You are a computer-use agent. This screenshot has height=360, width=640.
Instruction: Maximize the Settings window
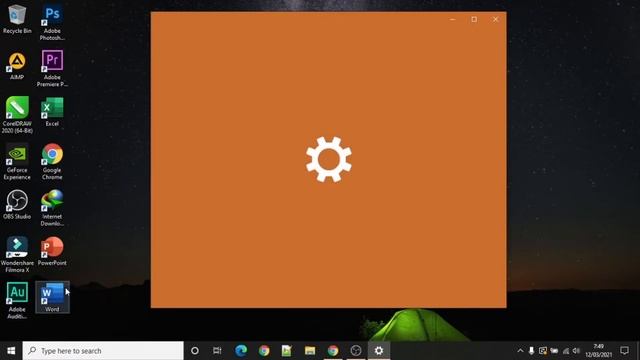click(x=474, y=19)
